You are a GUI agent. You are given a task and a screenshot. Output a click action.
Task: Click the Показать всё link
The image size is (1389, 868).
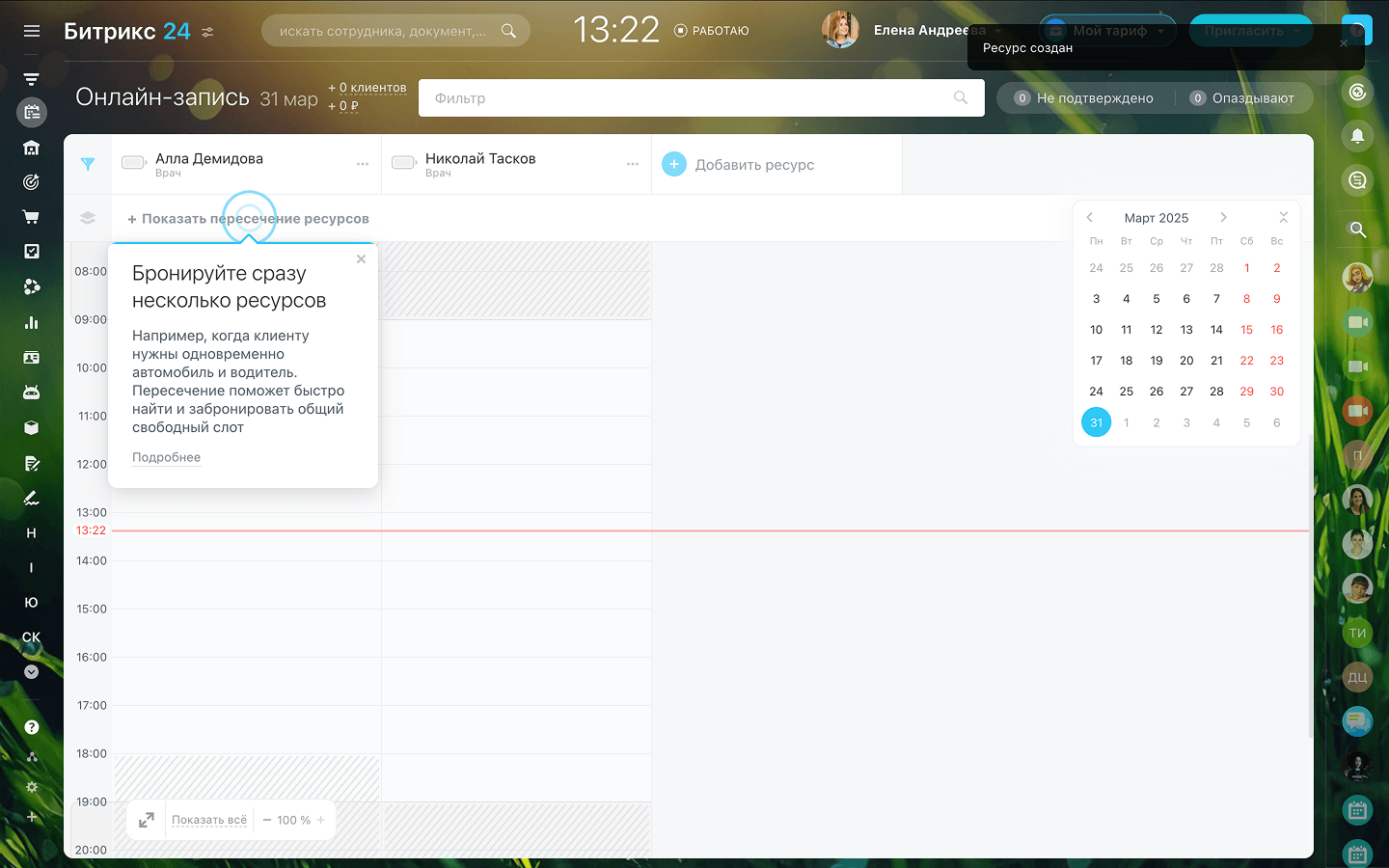tap(209, 820)
